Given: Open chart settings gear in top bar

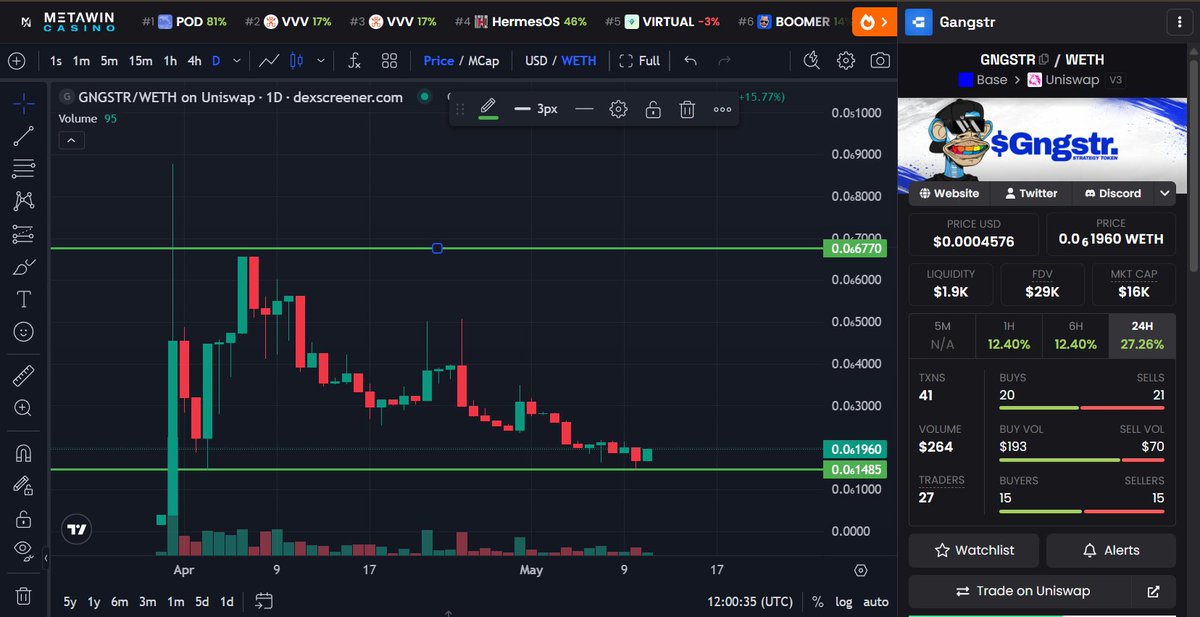Looking at the screenshot, I should click(x=846, y=60).
